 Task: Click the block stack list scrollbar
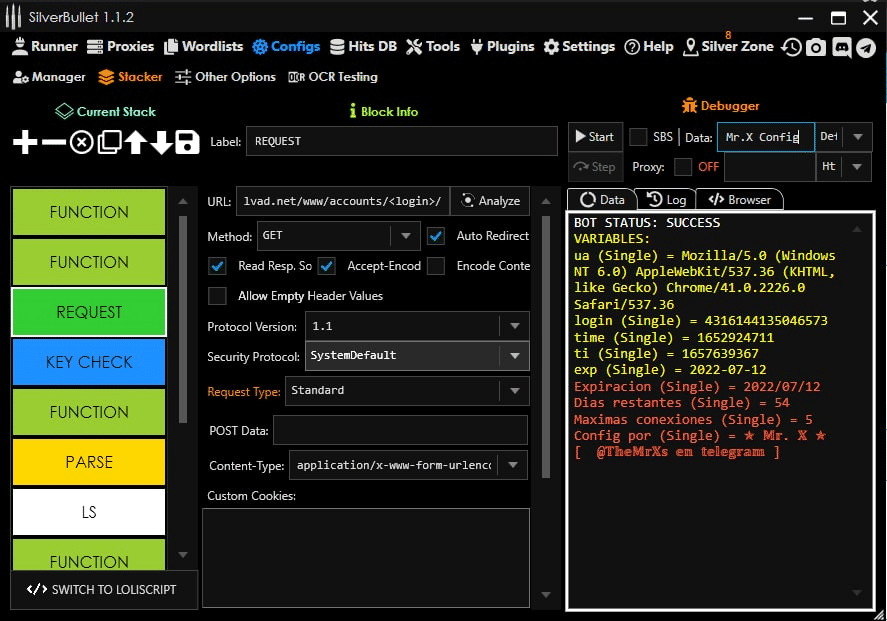tap(182, 320)
